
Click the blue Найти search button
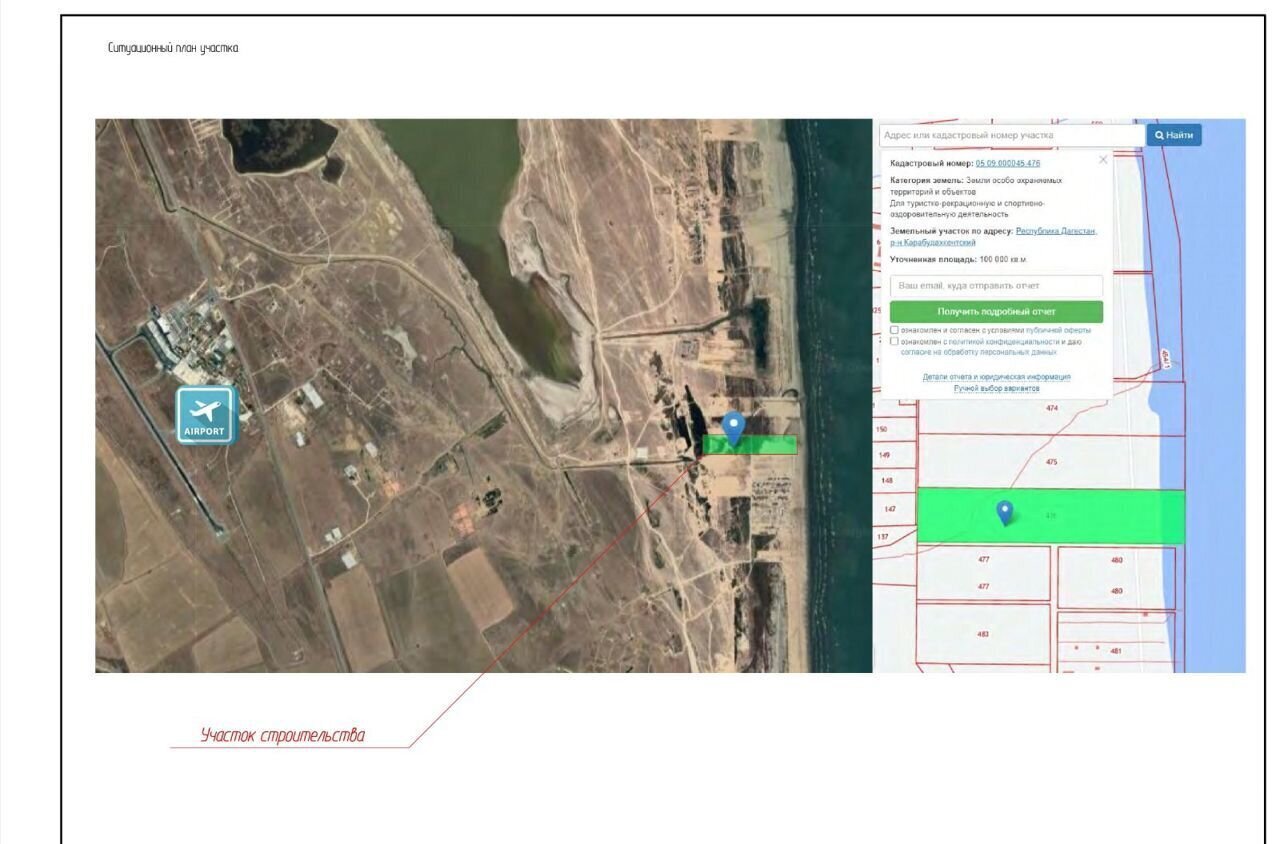coord(1174,135)
